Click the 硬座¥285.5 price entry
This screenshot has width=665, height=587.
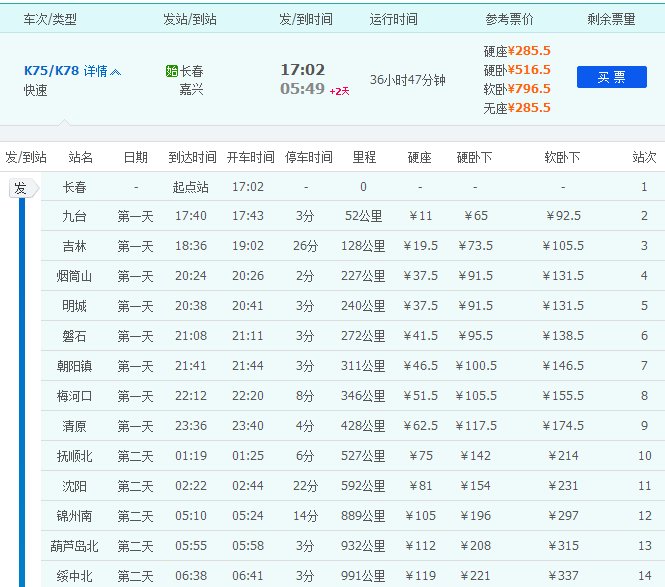tap(517, 51)
